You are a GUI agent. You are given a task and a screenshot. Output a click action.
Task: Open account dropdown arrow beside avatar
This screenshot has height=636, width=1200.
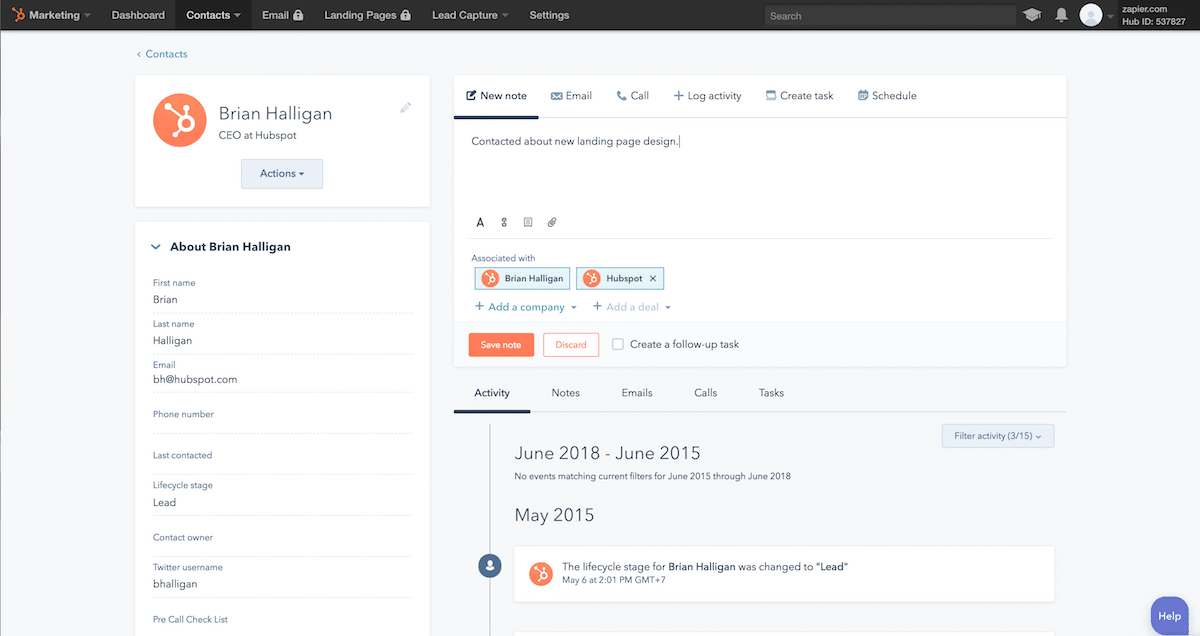coord(1110,16)
